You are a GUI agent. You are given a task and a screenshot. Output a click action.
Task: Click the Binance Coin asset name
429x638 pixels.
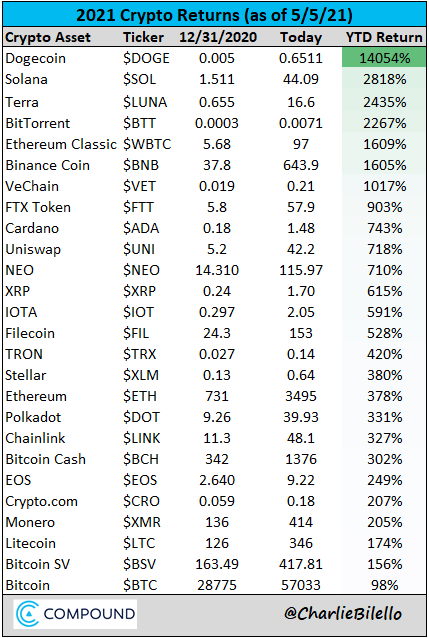[x=47, y=165]
